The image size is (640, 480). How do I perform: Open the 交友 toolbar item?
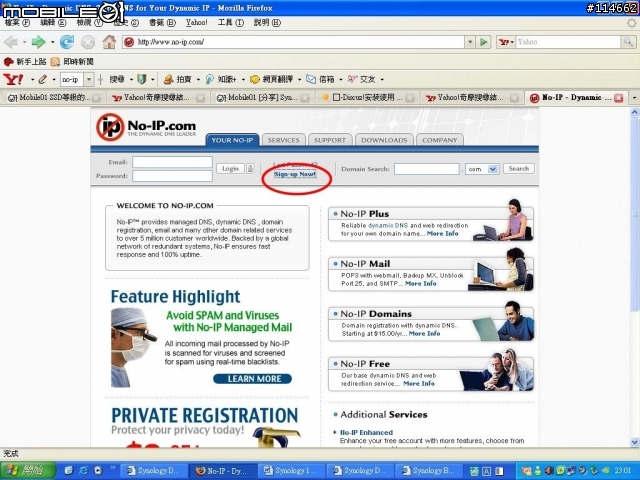click(362, 79)
